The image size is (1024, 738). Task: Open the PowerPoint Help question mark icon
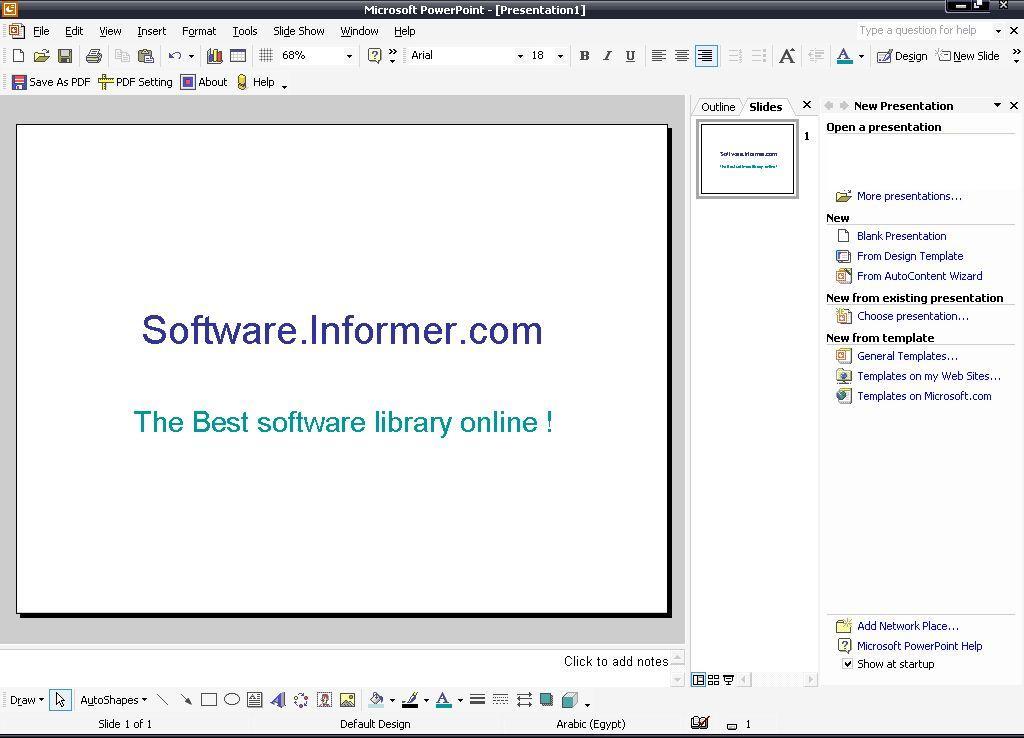(x=374, y=56)
